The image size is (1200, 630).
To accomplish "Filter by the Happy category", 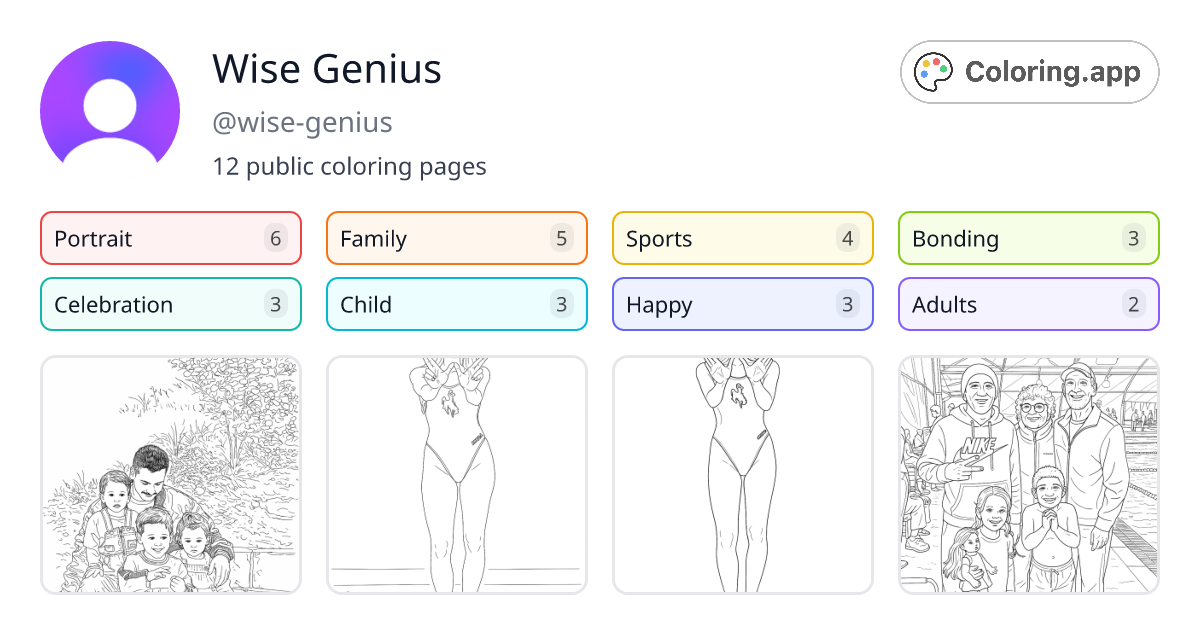I will 742,304.
